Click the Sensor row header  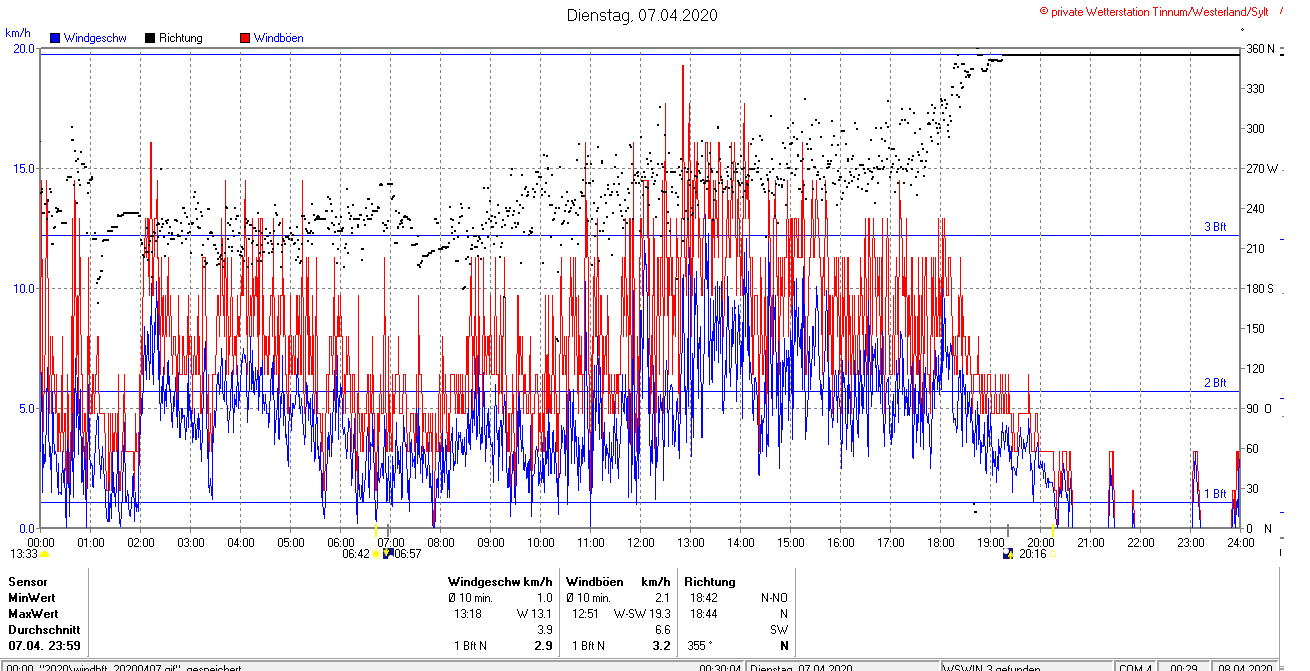coord(27,581)
